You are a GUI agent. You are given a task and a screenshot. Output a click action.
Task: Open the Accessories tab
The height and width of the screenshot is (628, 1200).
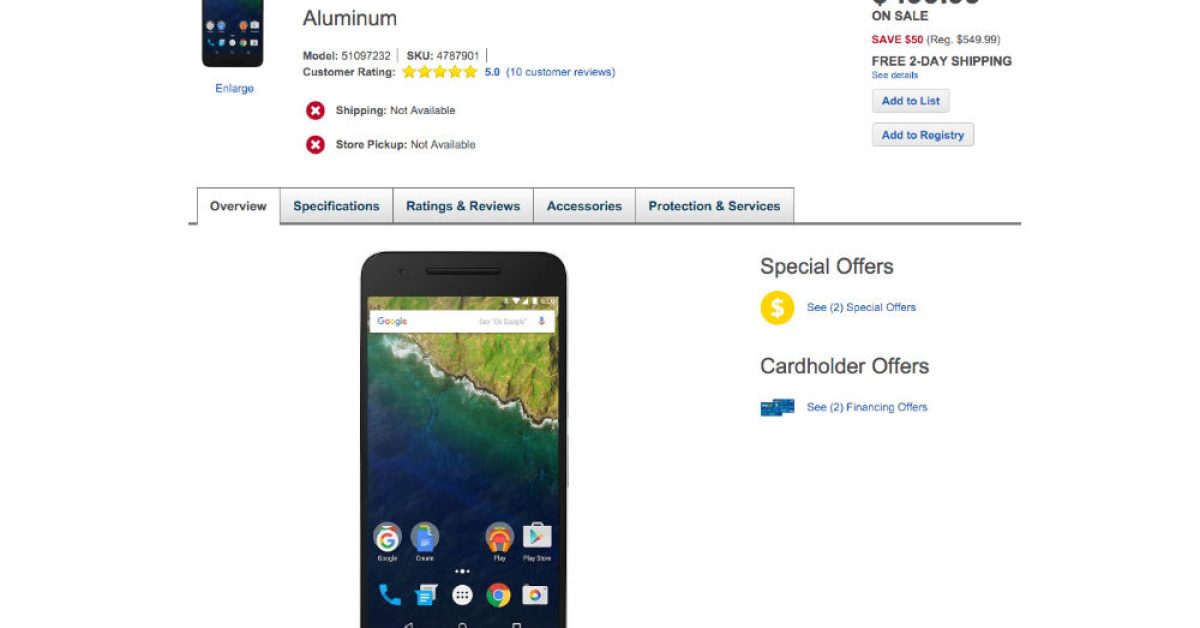pyautogui.click(x=584, y=206)
